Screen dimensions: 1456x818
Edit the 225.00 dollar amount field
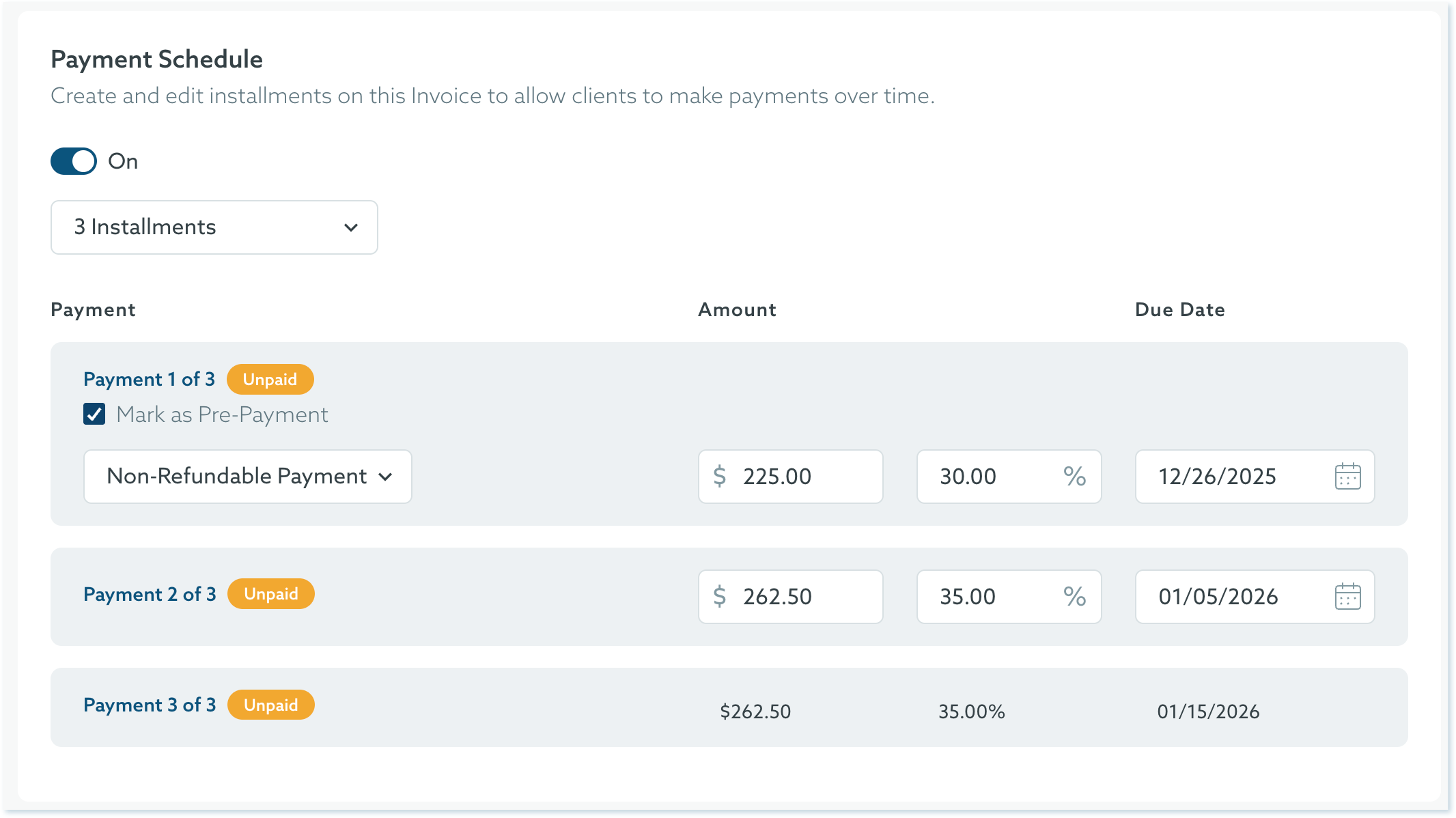799,477
